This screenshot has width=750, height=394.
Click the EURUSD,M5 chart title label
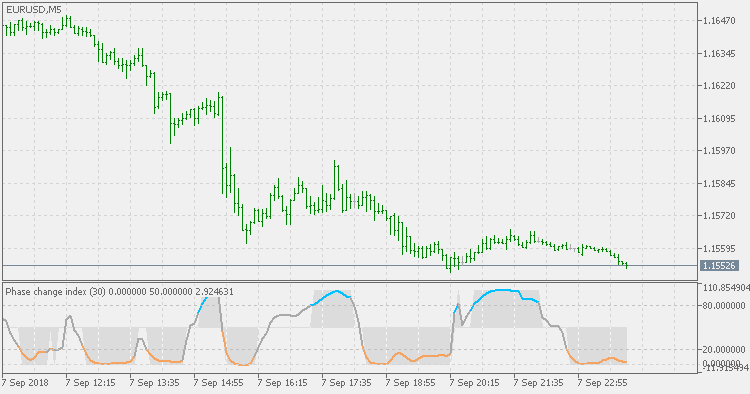(34, 10)
